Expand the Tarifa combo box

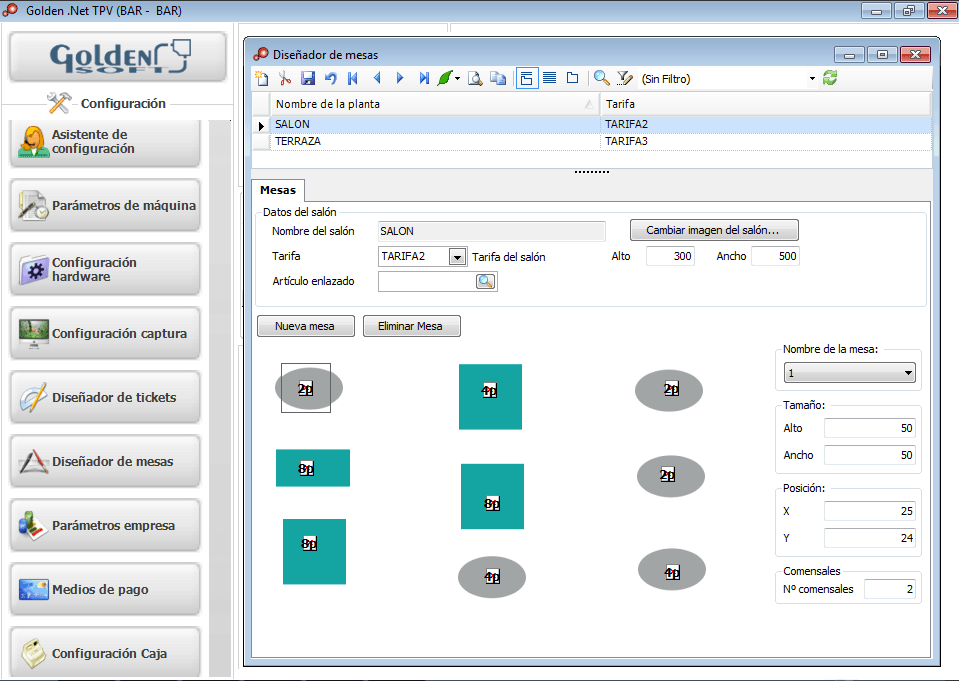(x=457, y=257)
